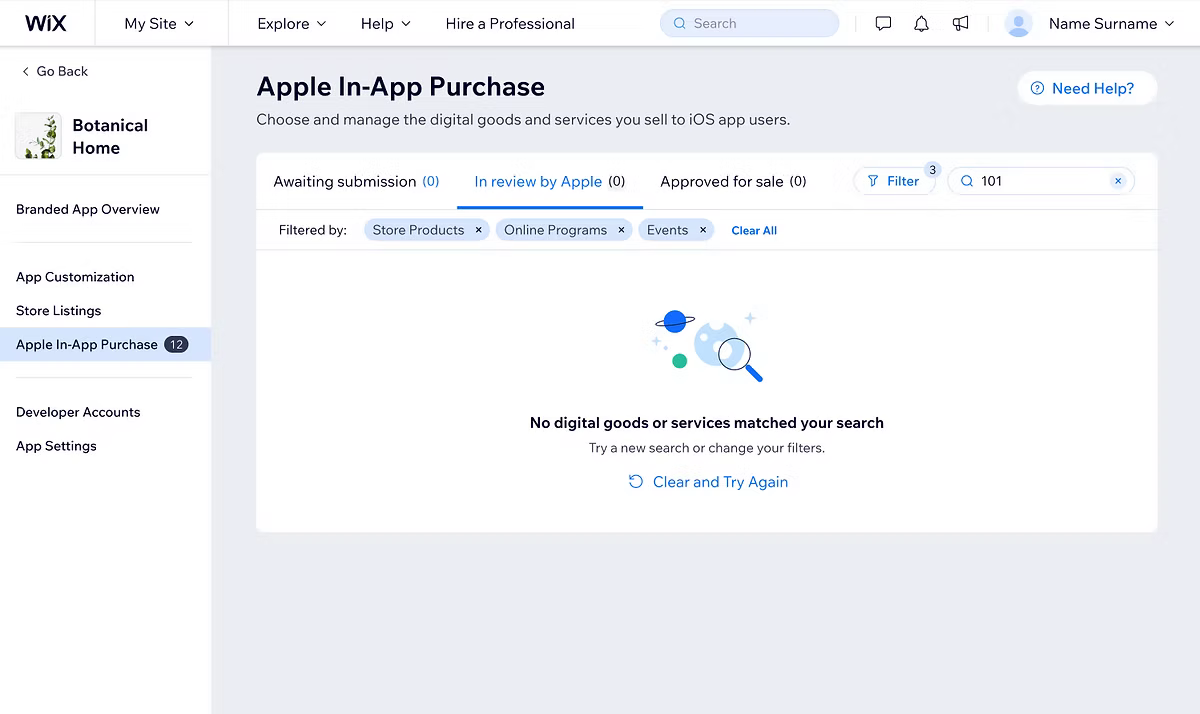The height and width of the screenshot is (714, 1200).
Task: Open the Name Surname account menu
Action: point(1111,23)
